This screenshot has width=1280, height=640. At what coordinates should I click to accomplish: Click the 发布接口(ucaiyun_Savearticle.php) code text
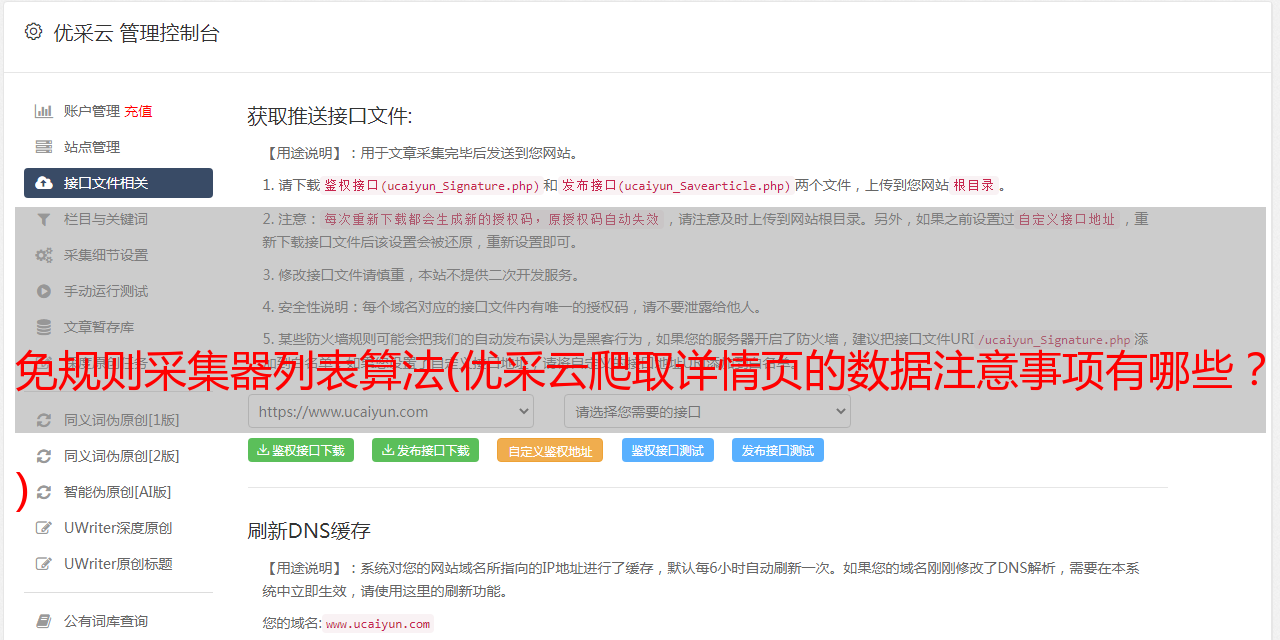click(x=676, y=186)
